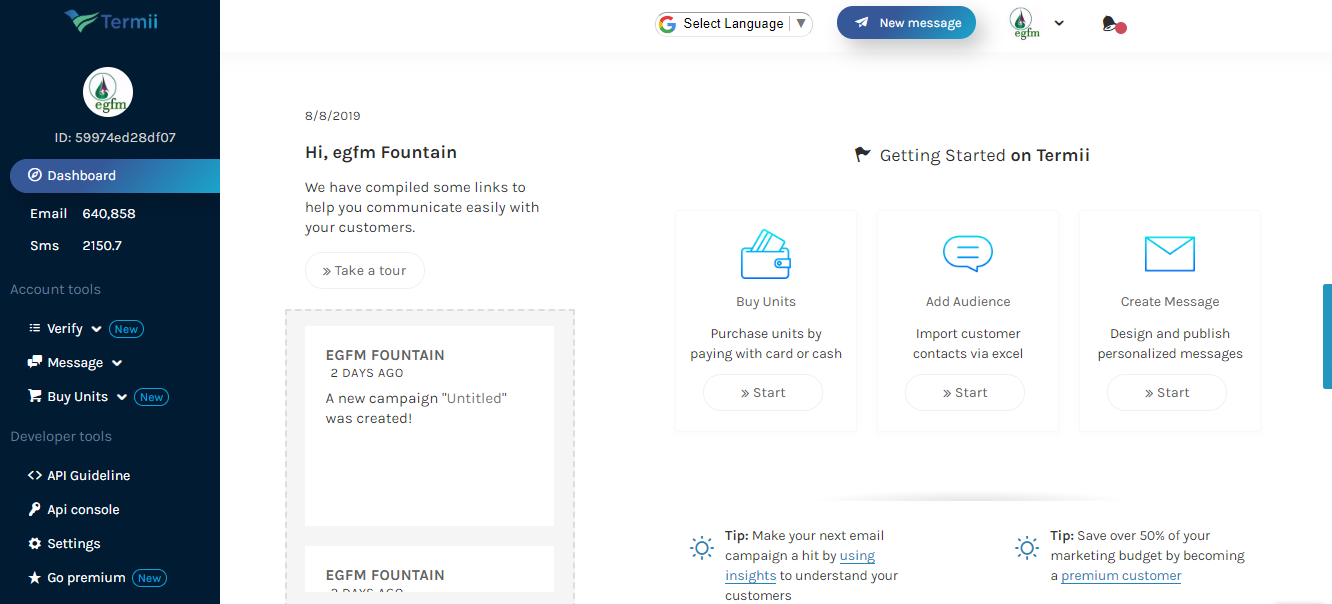Follow the 'using insights' link
Screen dimensions: 1332x604
[x=800, y=566]
